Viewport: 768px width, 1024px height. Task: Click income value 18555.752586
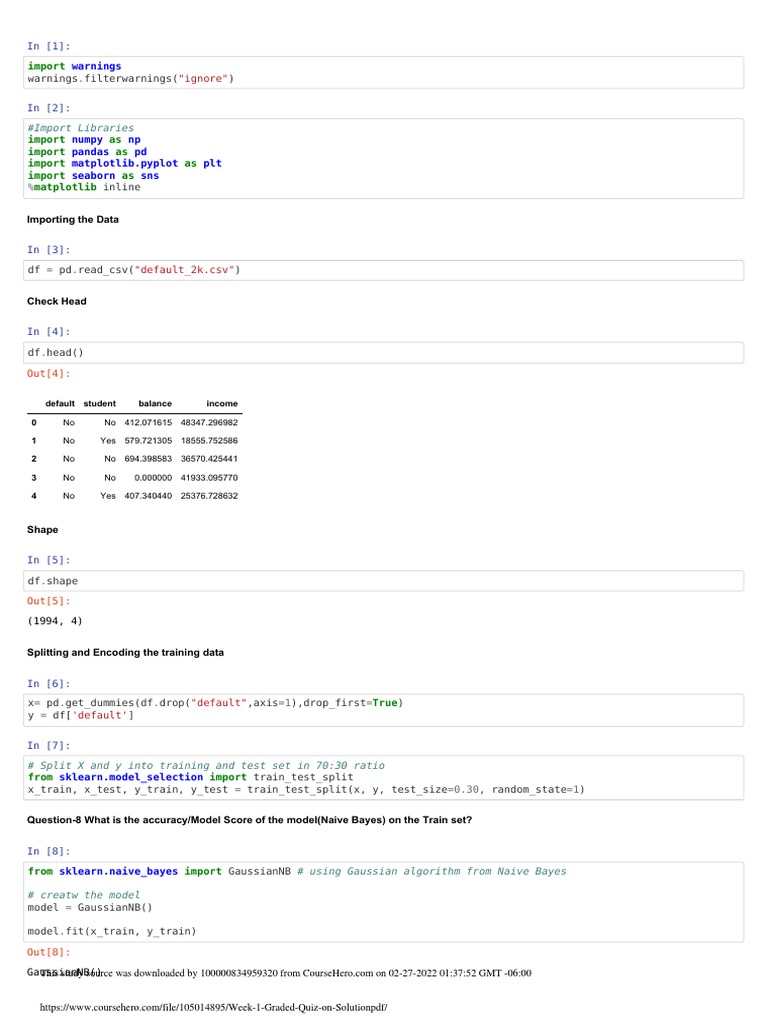click(209, 441)
